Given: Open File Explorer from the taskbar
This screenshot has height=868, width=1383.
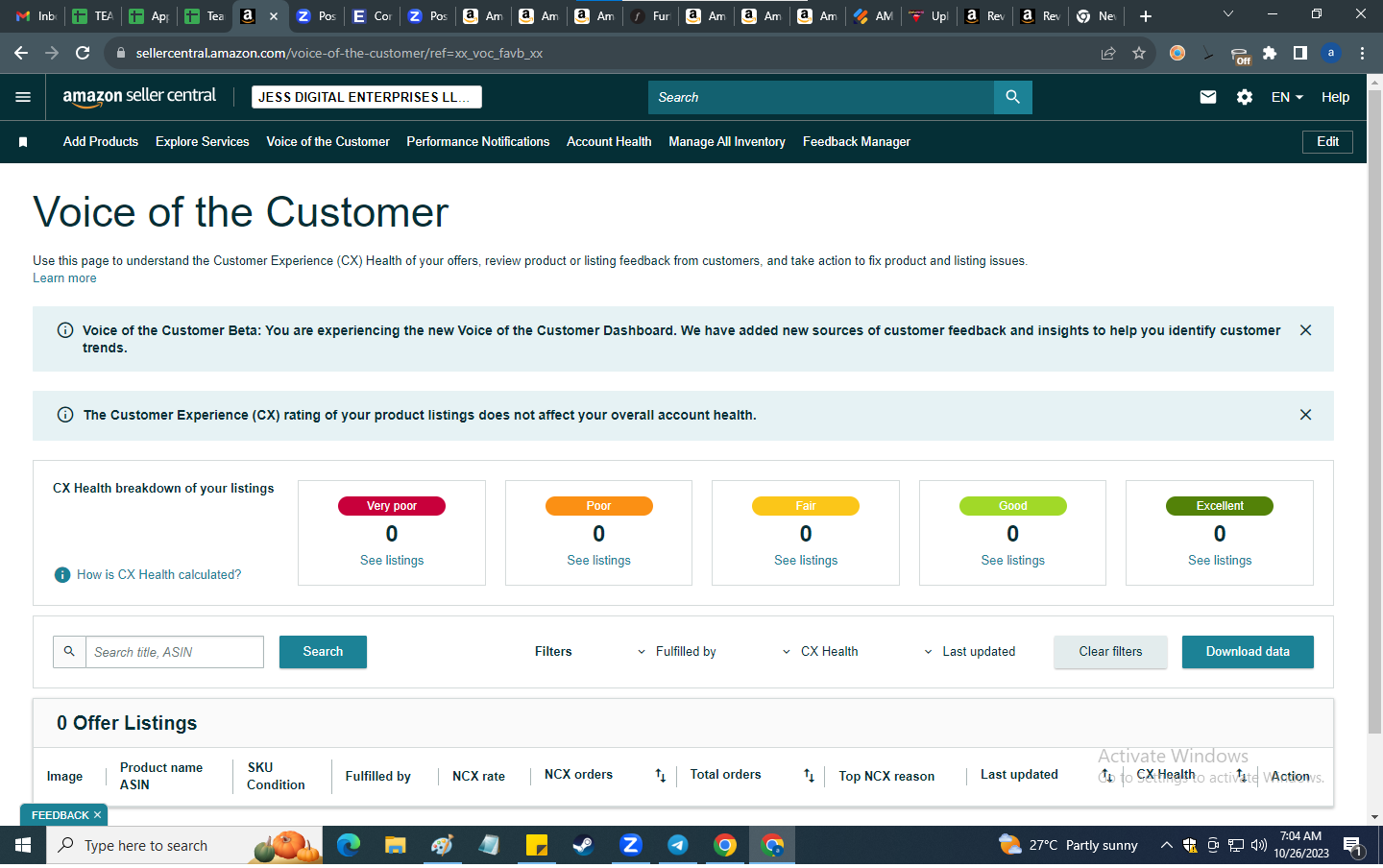Looking at the screenshot, I should point(396,845).
